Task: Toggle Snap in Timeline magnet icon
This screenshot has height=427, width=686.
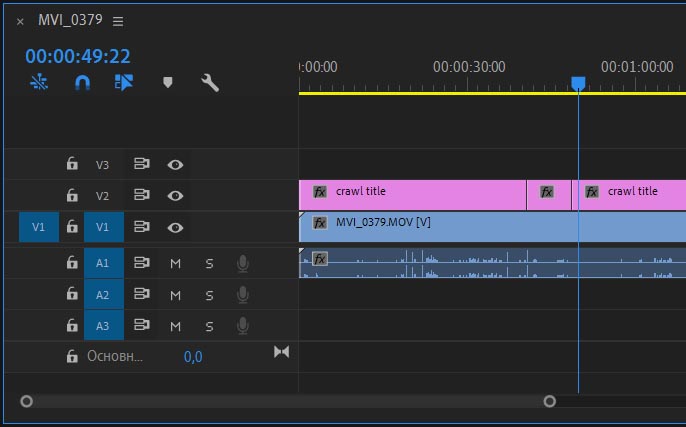Action: point(82,82)
